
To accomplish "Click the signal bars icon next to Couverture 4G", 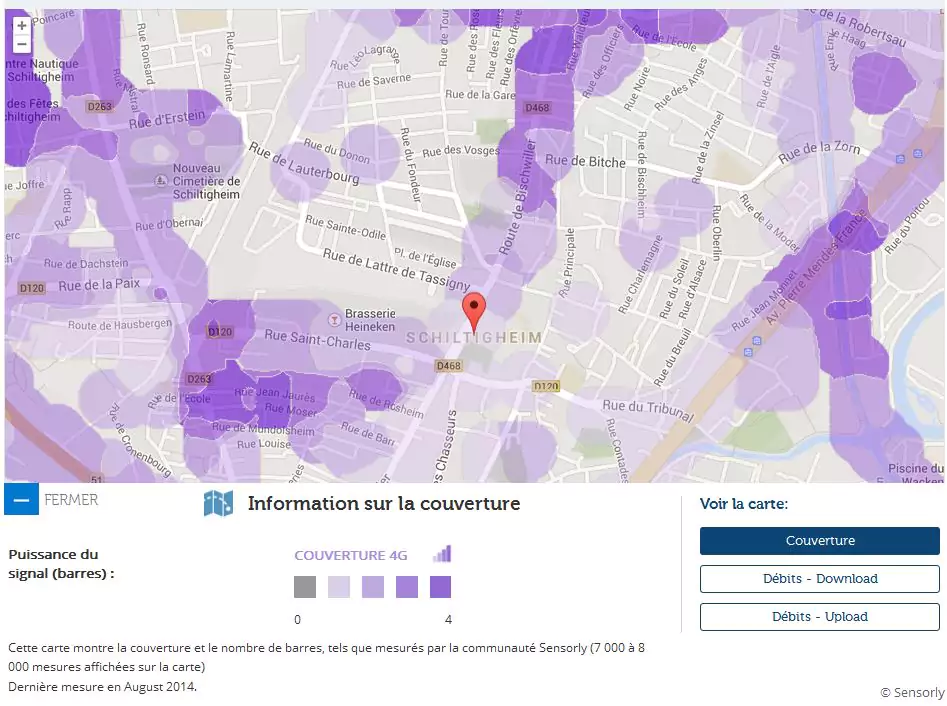I will [442, 554].
